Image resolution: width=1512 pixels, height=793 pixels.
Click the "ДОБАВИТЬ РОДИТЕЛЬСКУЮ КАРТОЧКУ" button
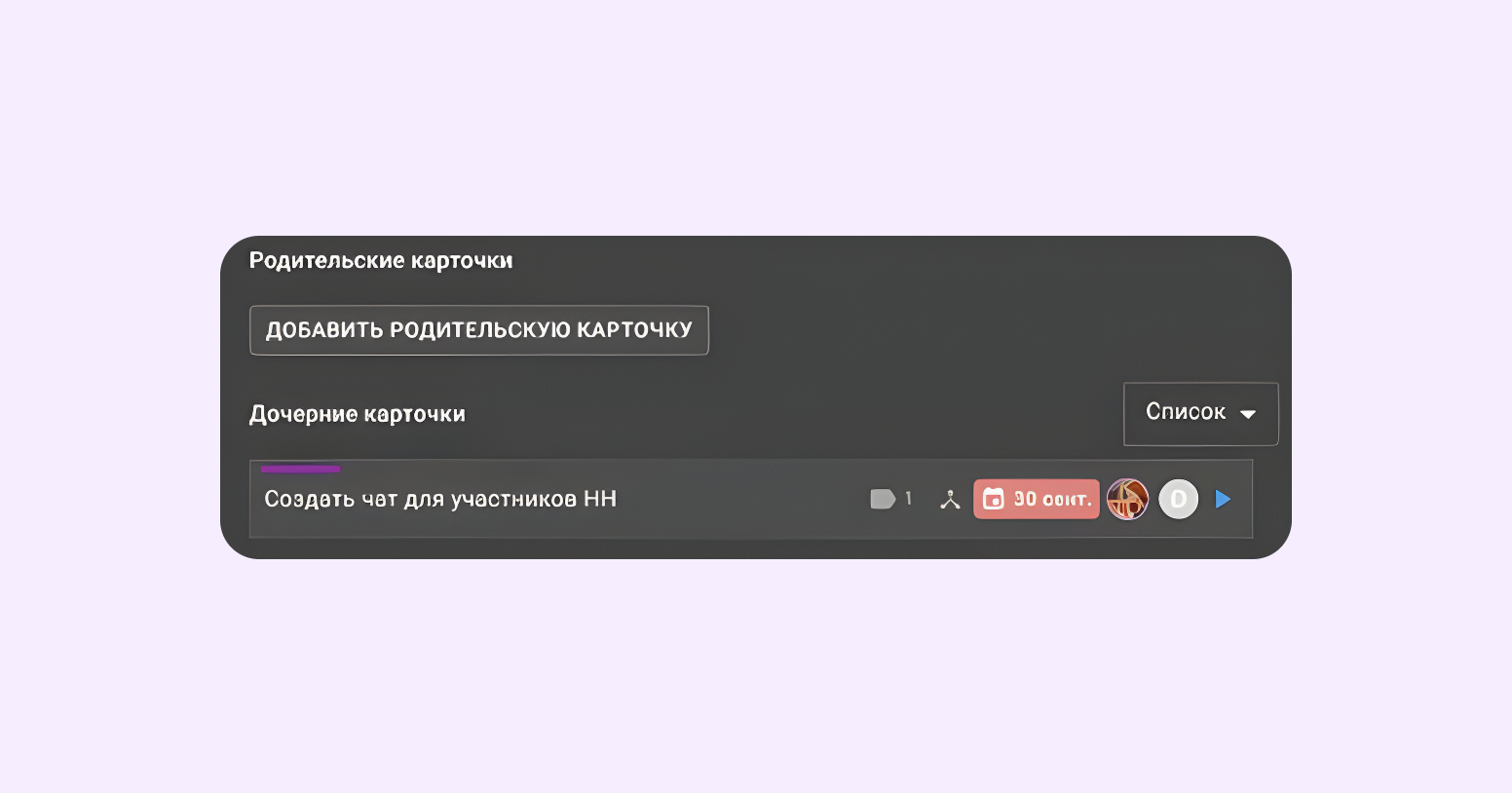(x=478, y=330)
